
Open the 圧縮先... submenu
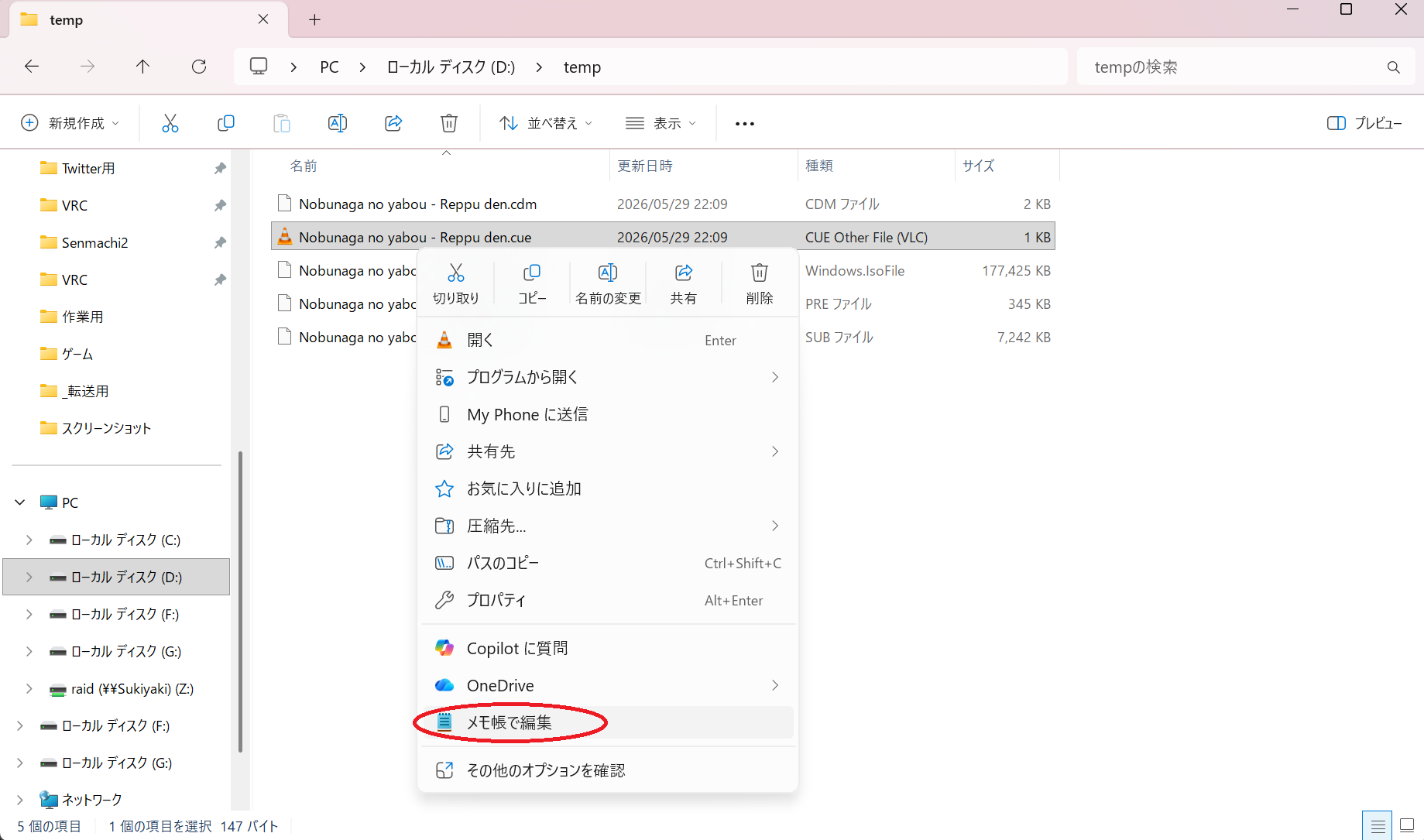point(607,526)
